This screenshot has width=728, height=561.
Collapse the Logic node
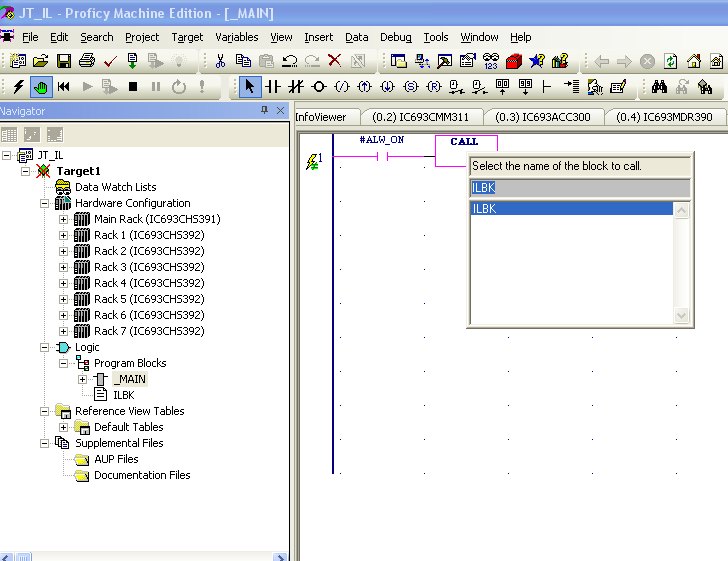tap(44, 347)
